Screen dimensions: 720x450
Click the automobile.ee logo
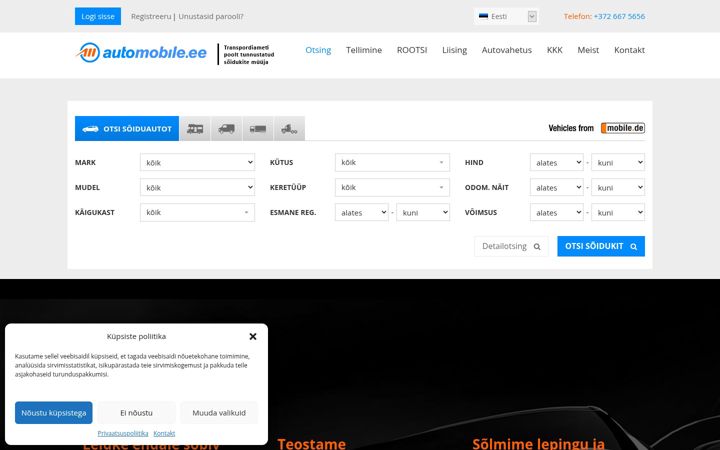(141, 53)
